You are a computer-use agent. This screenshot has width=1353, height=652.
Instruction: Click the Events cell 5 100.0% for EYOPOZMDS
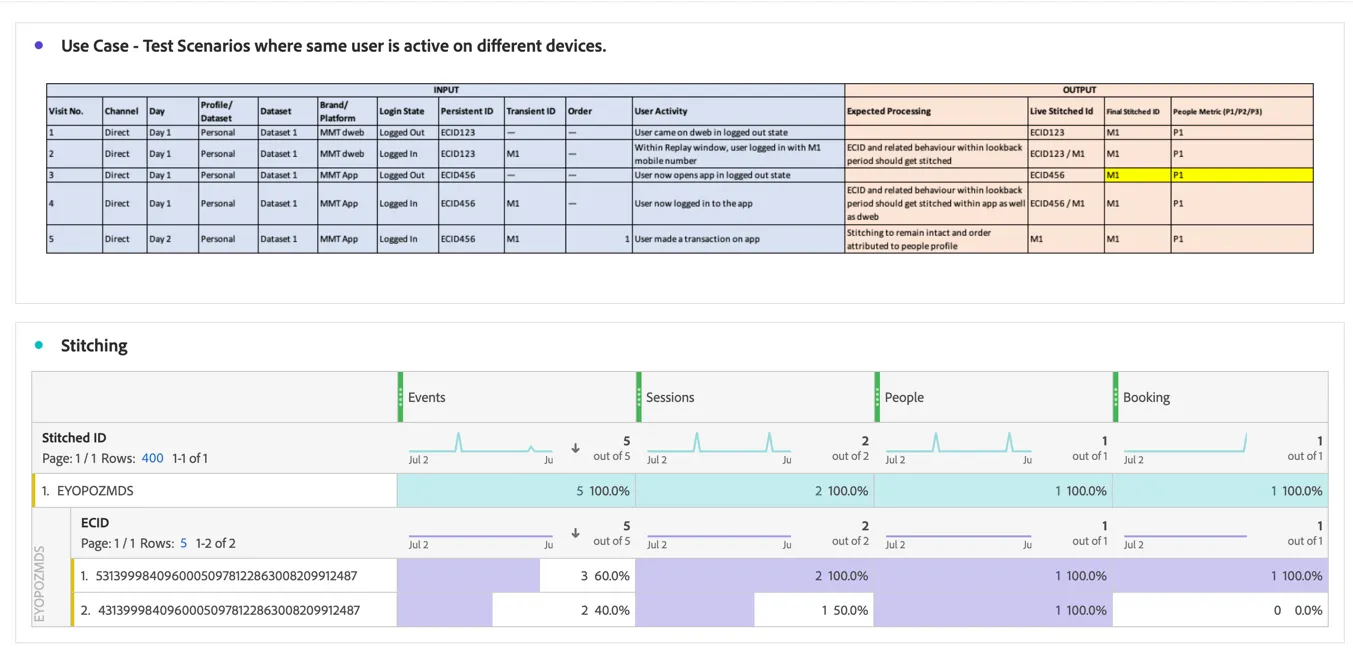point(516,491)
